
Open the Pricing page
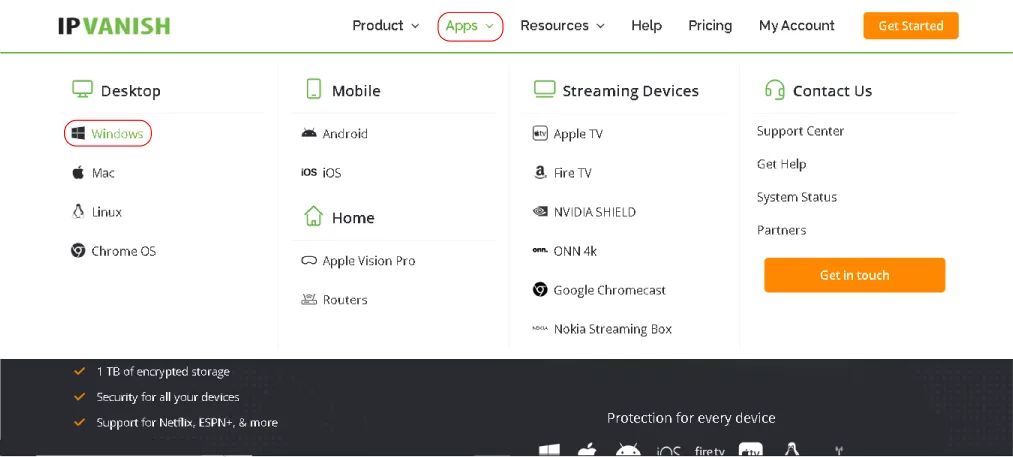click(710, 26)
